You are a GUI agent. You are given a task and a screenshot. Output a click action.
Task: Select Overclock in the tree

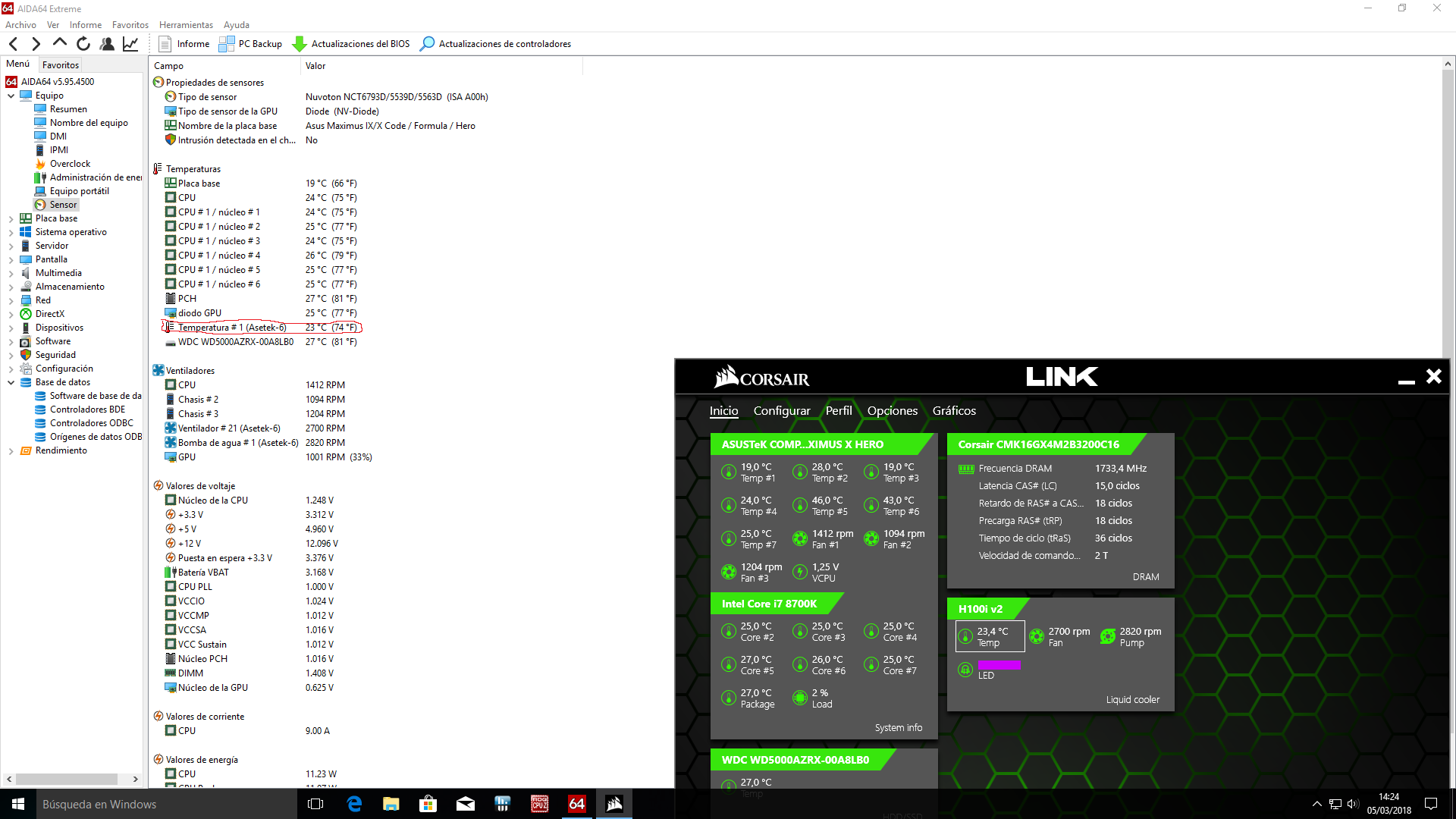click(70, 164)
